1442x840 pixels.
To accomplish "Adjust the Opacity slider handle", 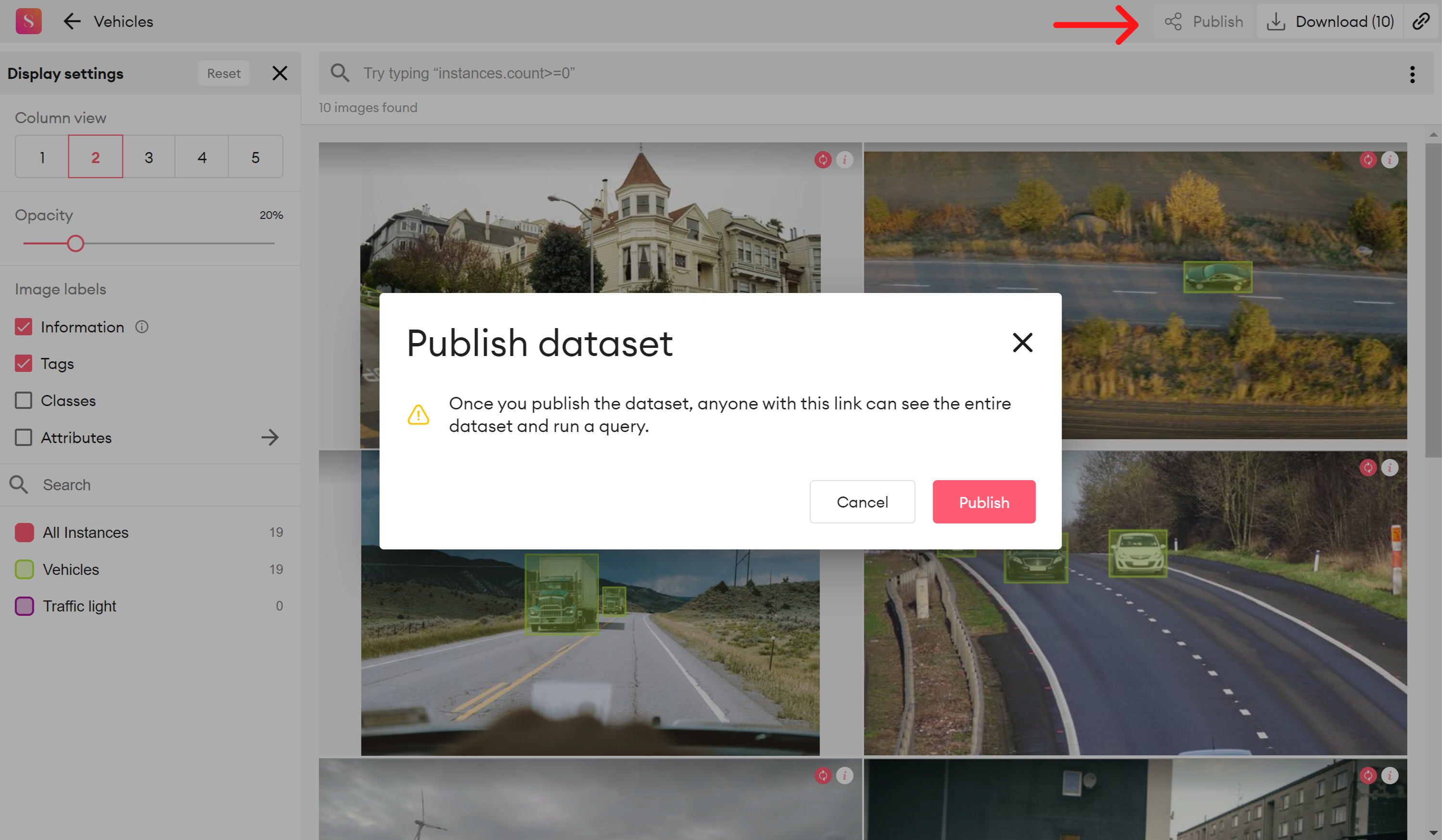I will click(x=76, y=243).
